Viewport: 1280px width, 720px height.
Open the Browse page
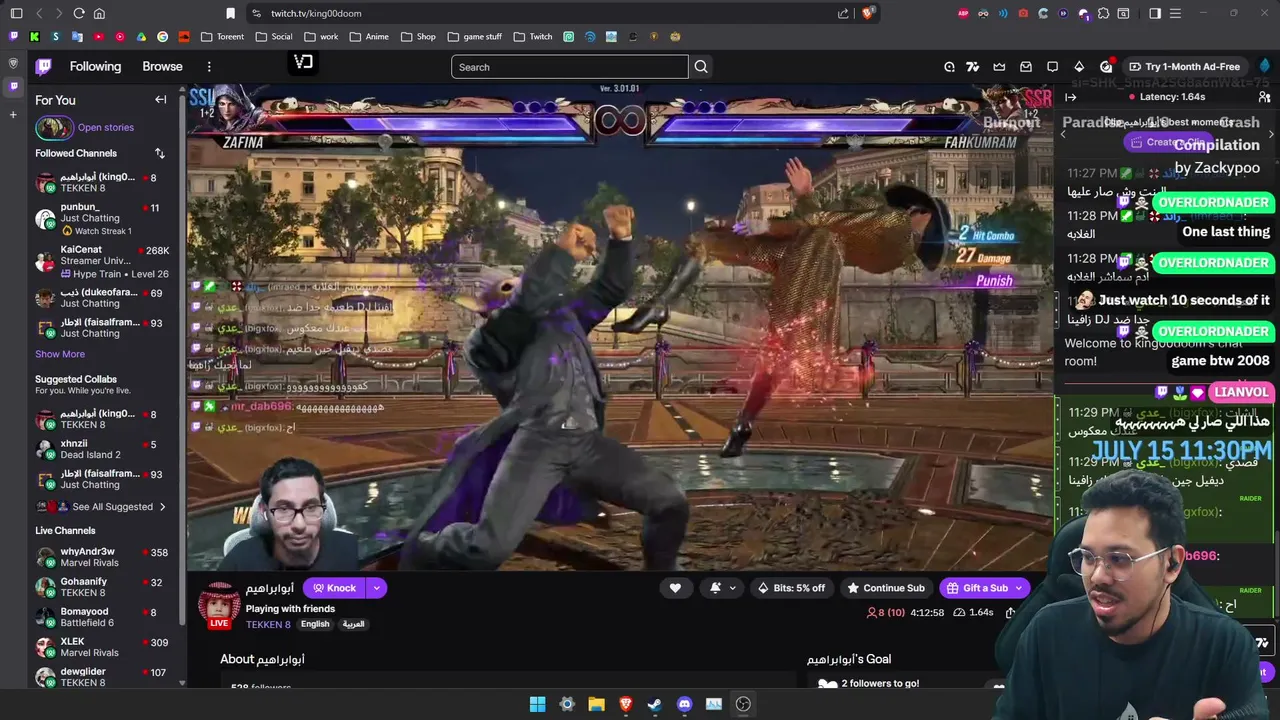coord(162,67)
